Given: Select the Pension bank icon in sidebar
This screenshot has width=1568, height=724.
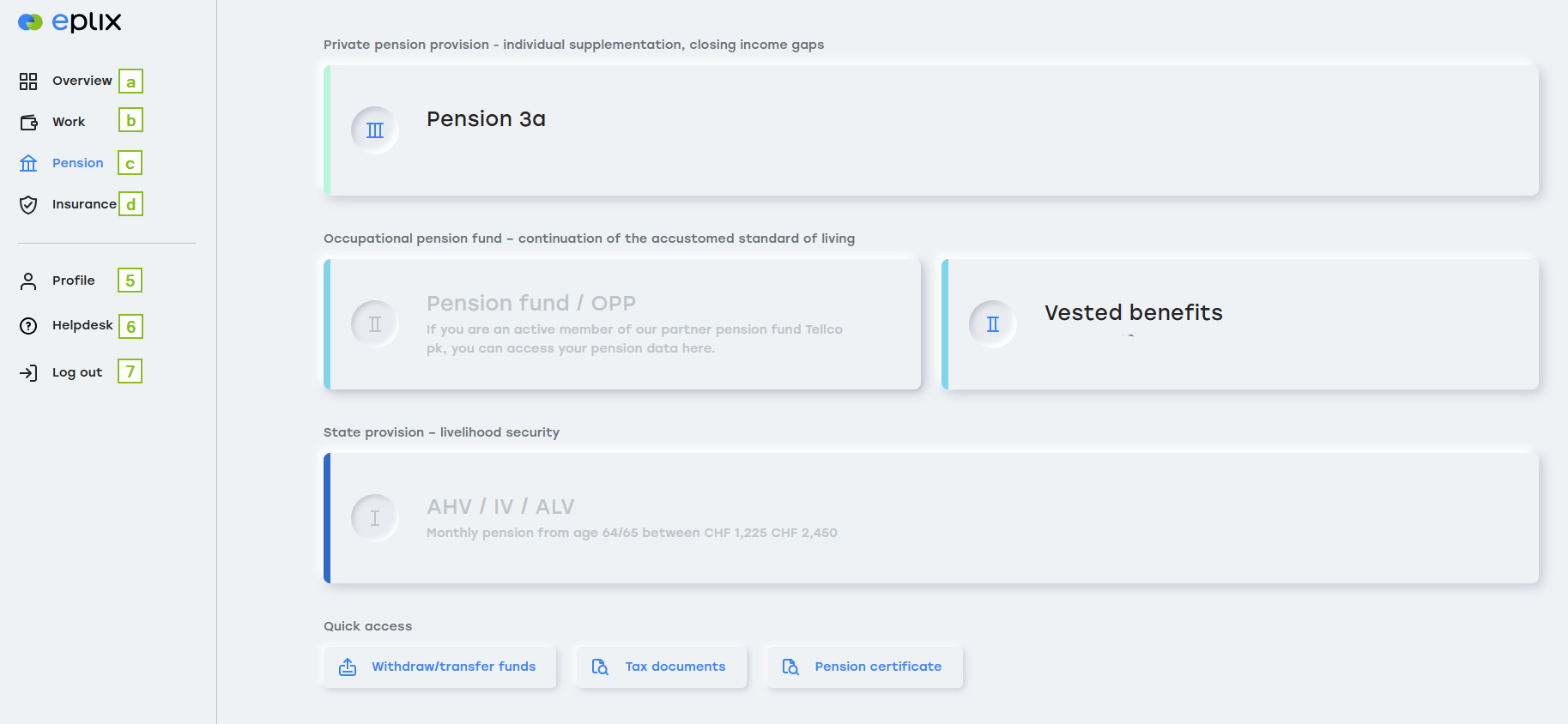Looking at the screenshot, I should pyautogui.click(x=28, y=163).
